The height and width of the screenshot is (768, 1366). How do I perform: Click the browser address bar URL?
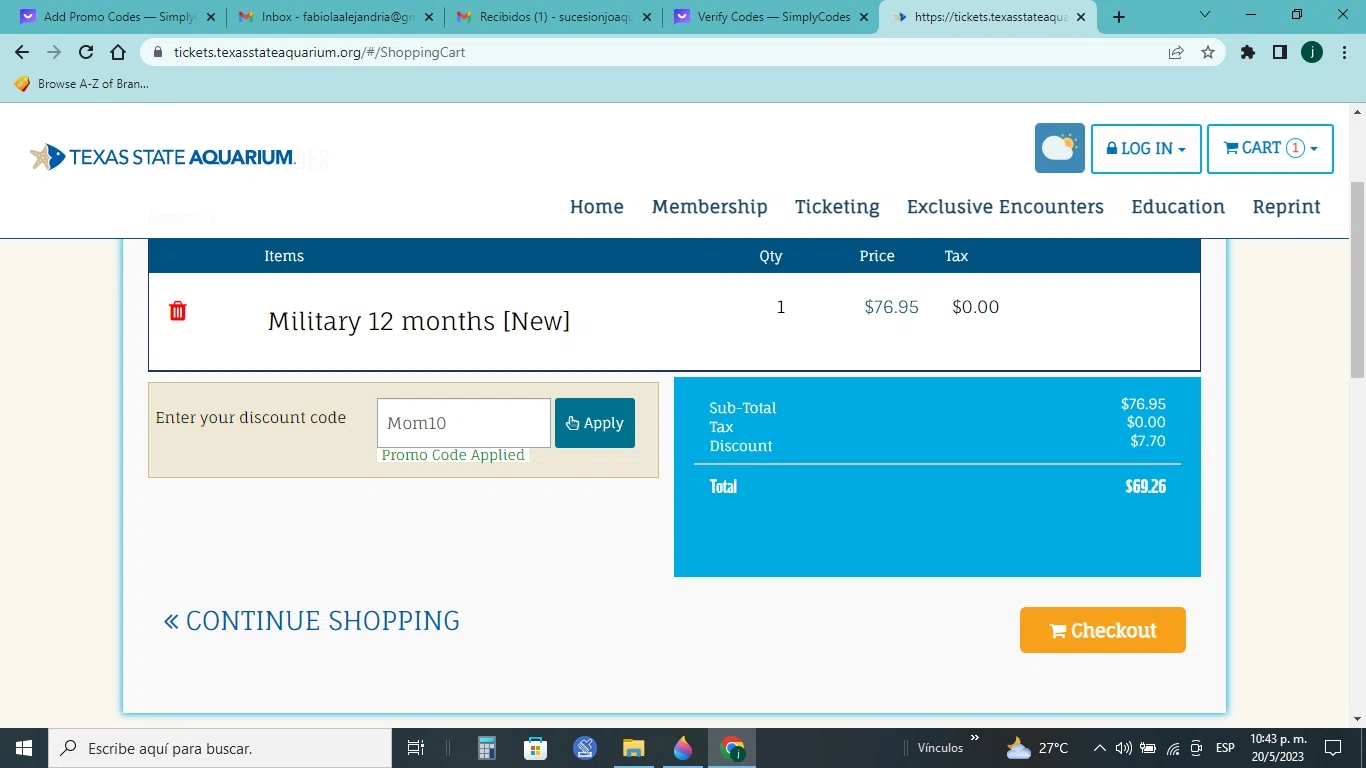click(x=319, y=52)
